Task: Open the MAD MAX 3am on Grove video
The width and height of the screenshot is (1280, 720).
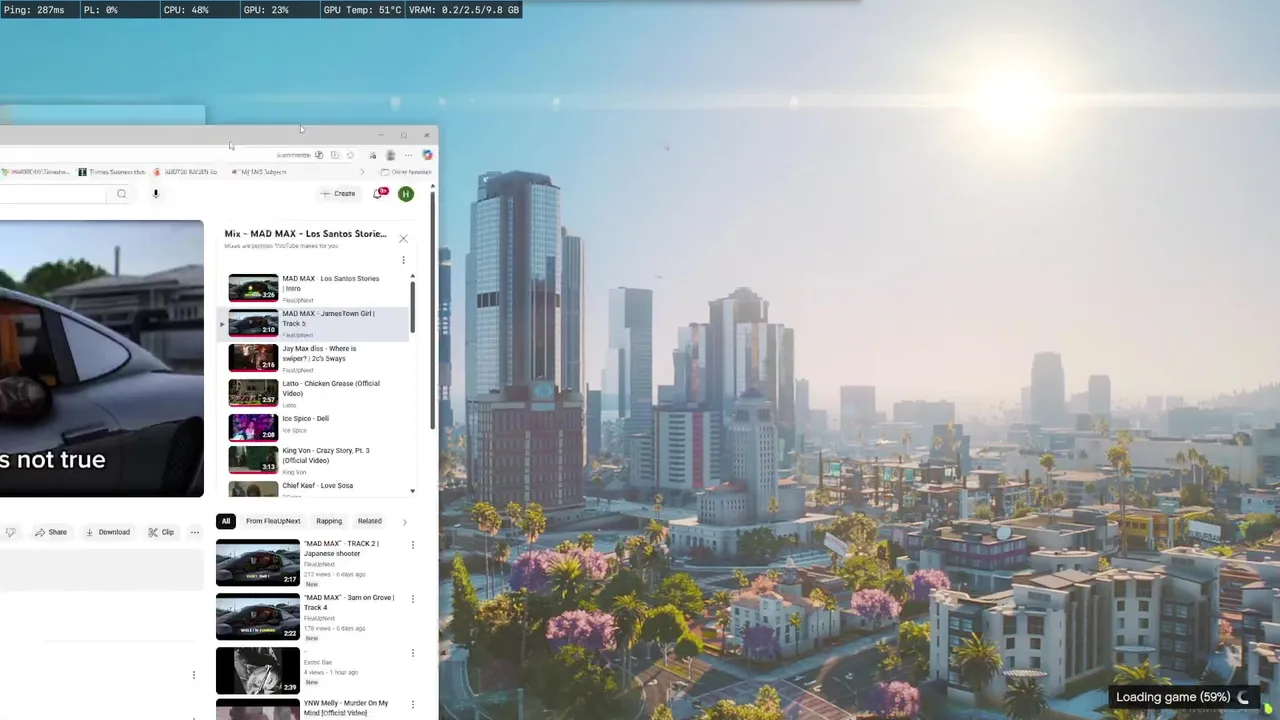Action: click(258, 617)
